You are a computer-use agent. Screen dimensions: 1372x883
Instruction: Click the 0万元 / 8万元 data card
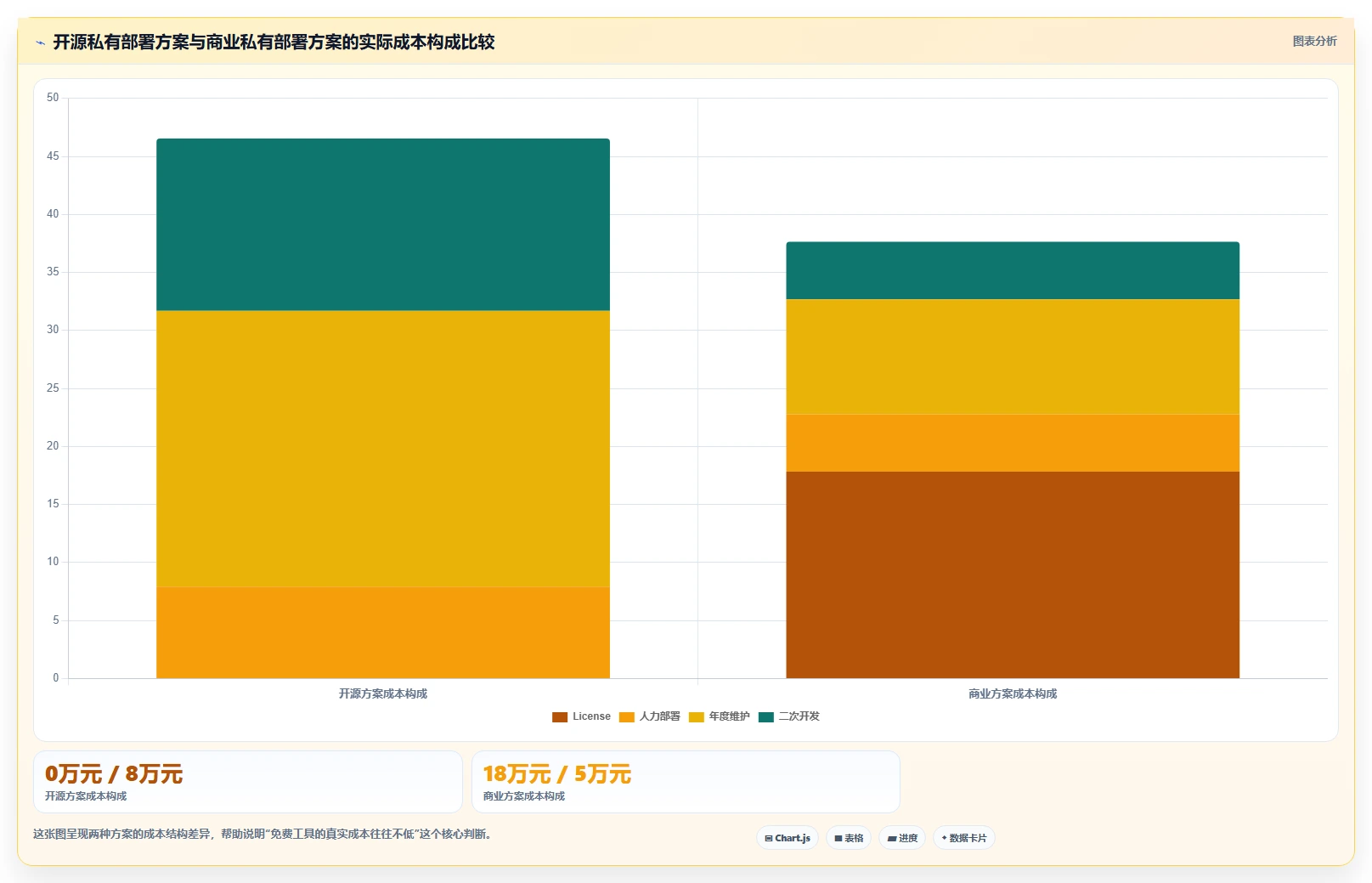248,782
